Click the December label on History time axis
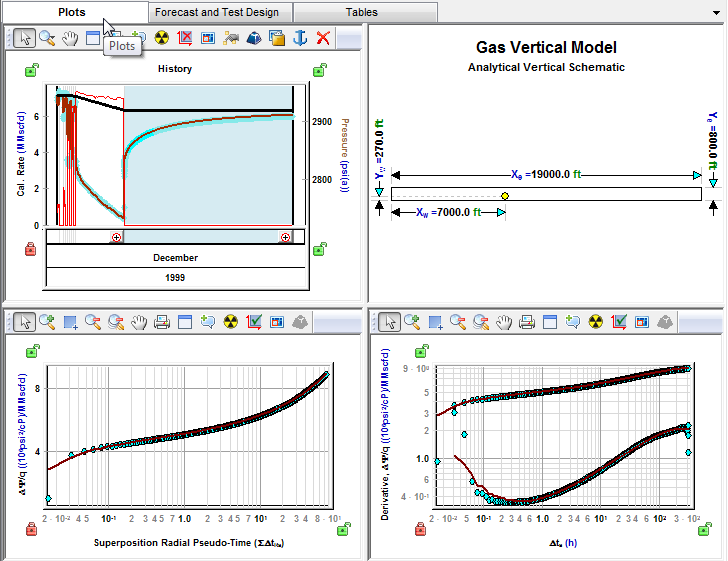 click(x=176, y=258)
